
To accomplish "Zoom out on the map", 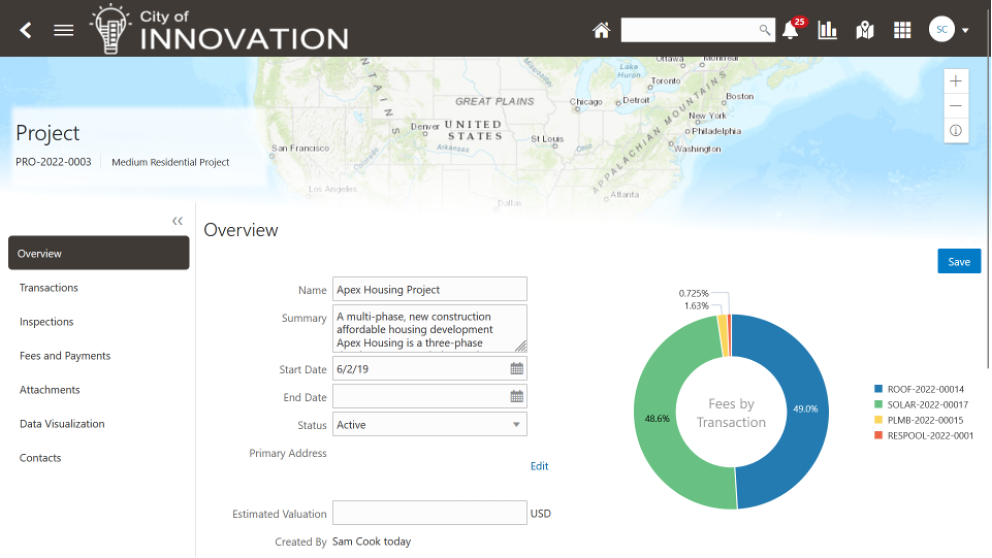I will [955, 106].
